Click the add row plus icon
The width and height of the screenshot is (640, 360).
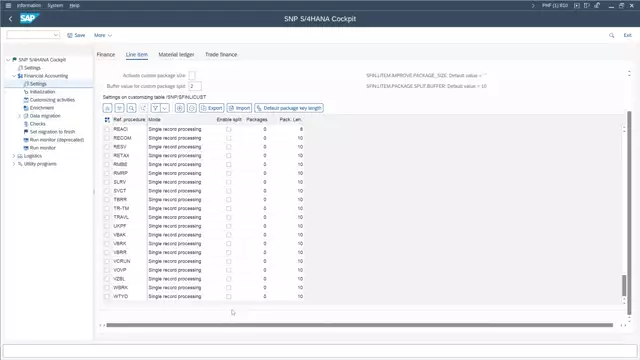click(180, 108)
